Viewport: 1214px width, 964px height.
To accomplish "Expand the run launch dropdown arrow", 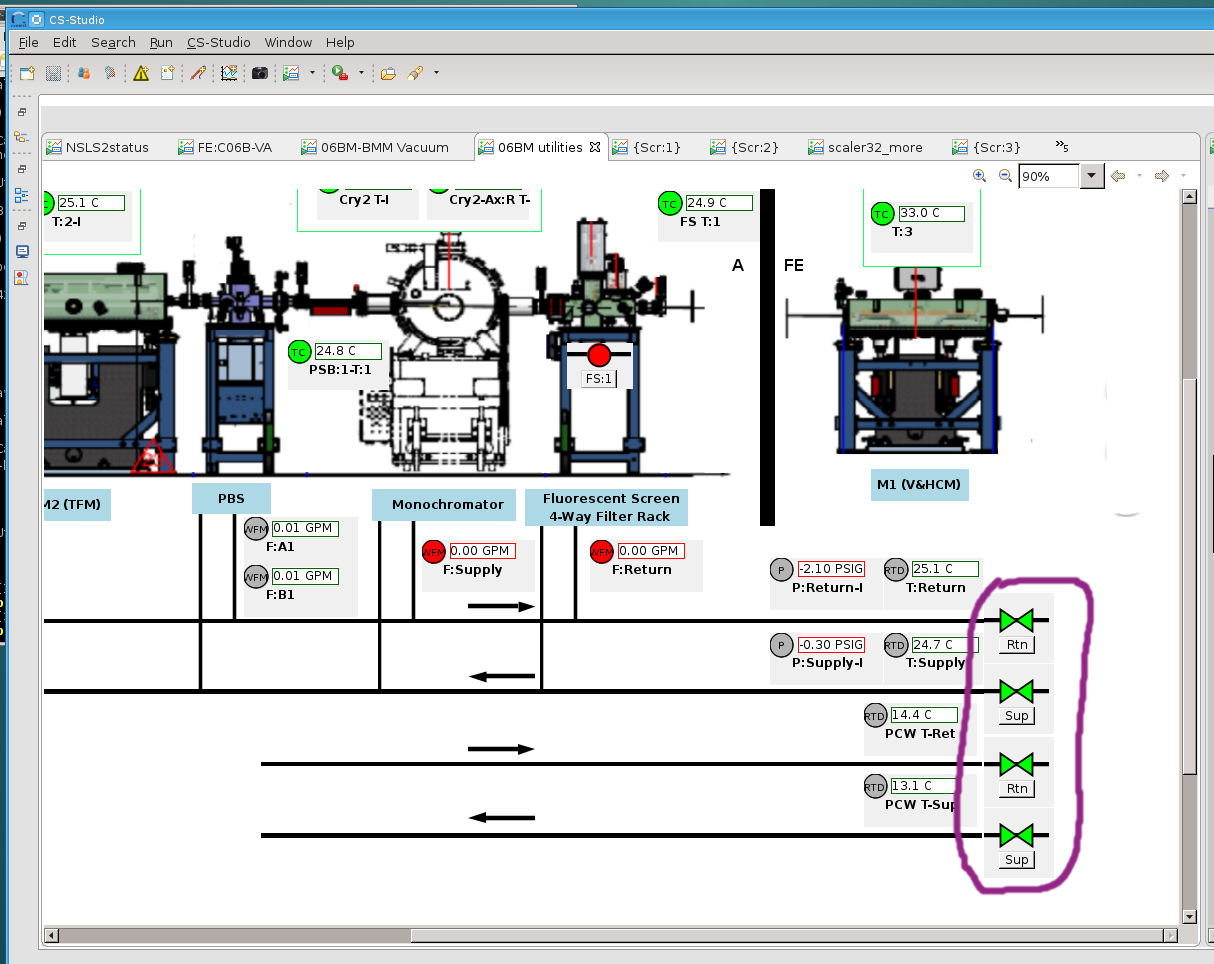I will tap(360, 73).
